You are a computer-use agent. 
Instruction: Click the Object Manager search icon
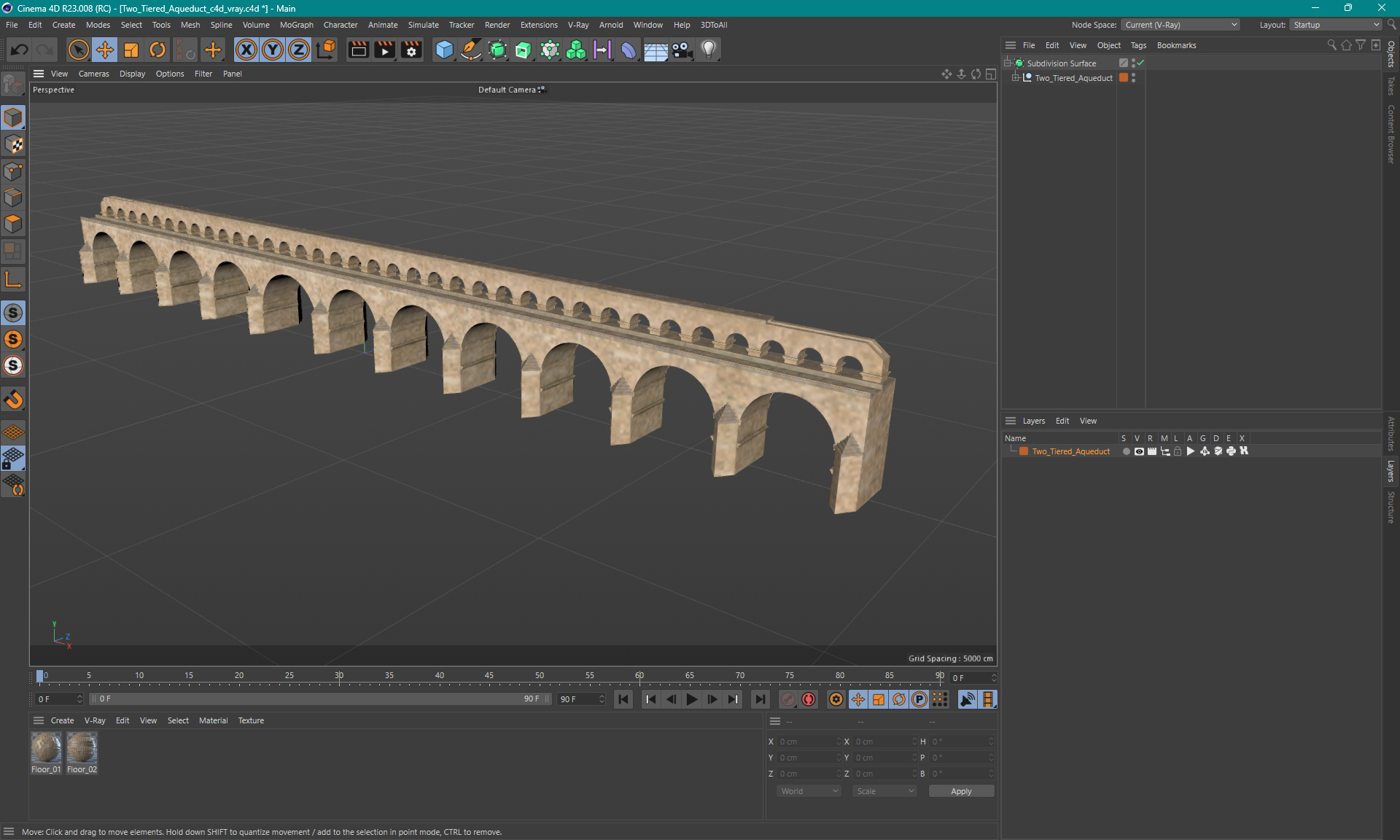click(1331, 45)
